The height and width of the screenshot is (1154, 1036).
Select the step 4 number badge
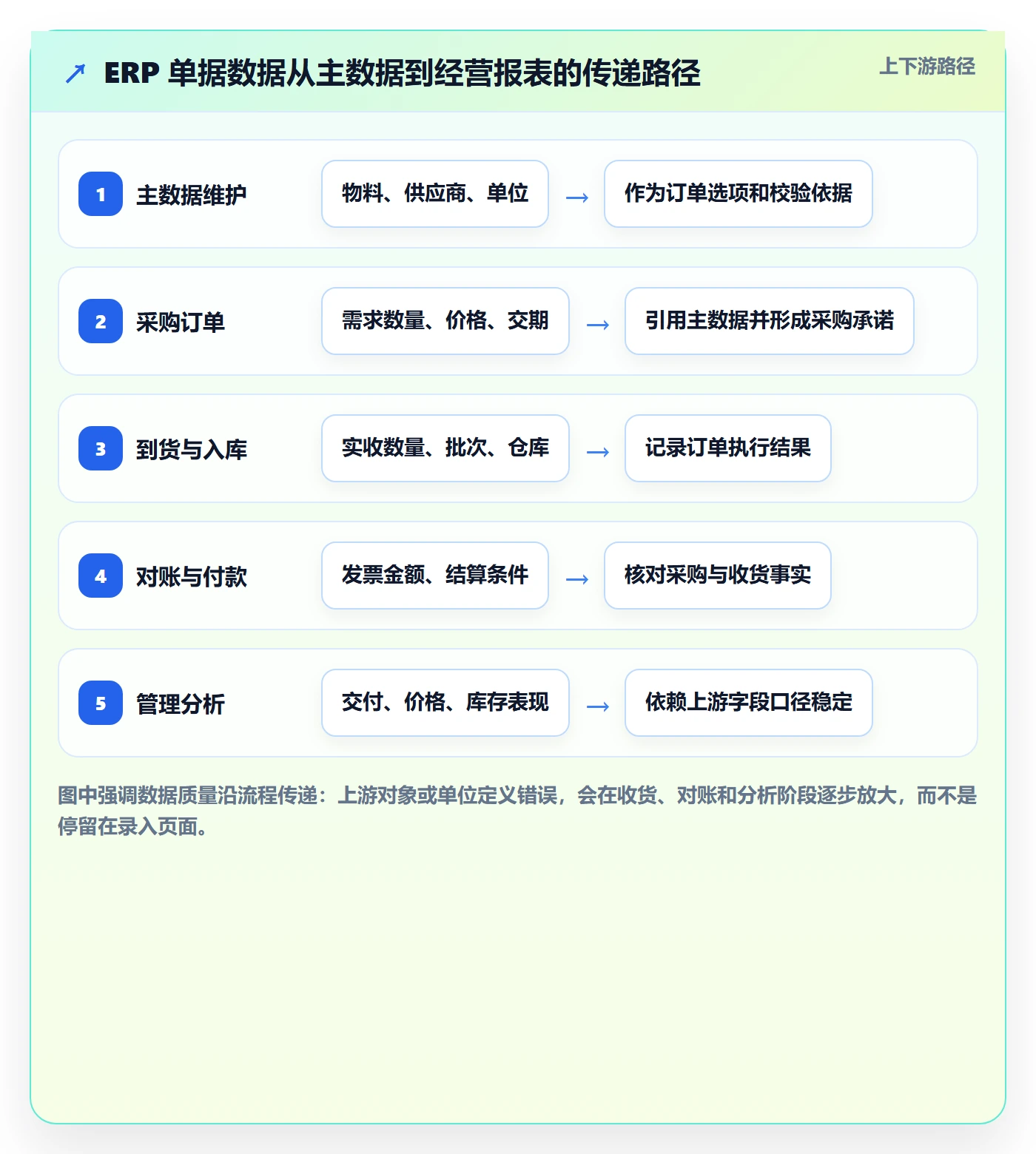(x=101, y=576)
